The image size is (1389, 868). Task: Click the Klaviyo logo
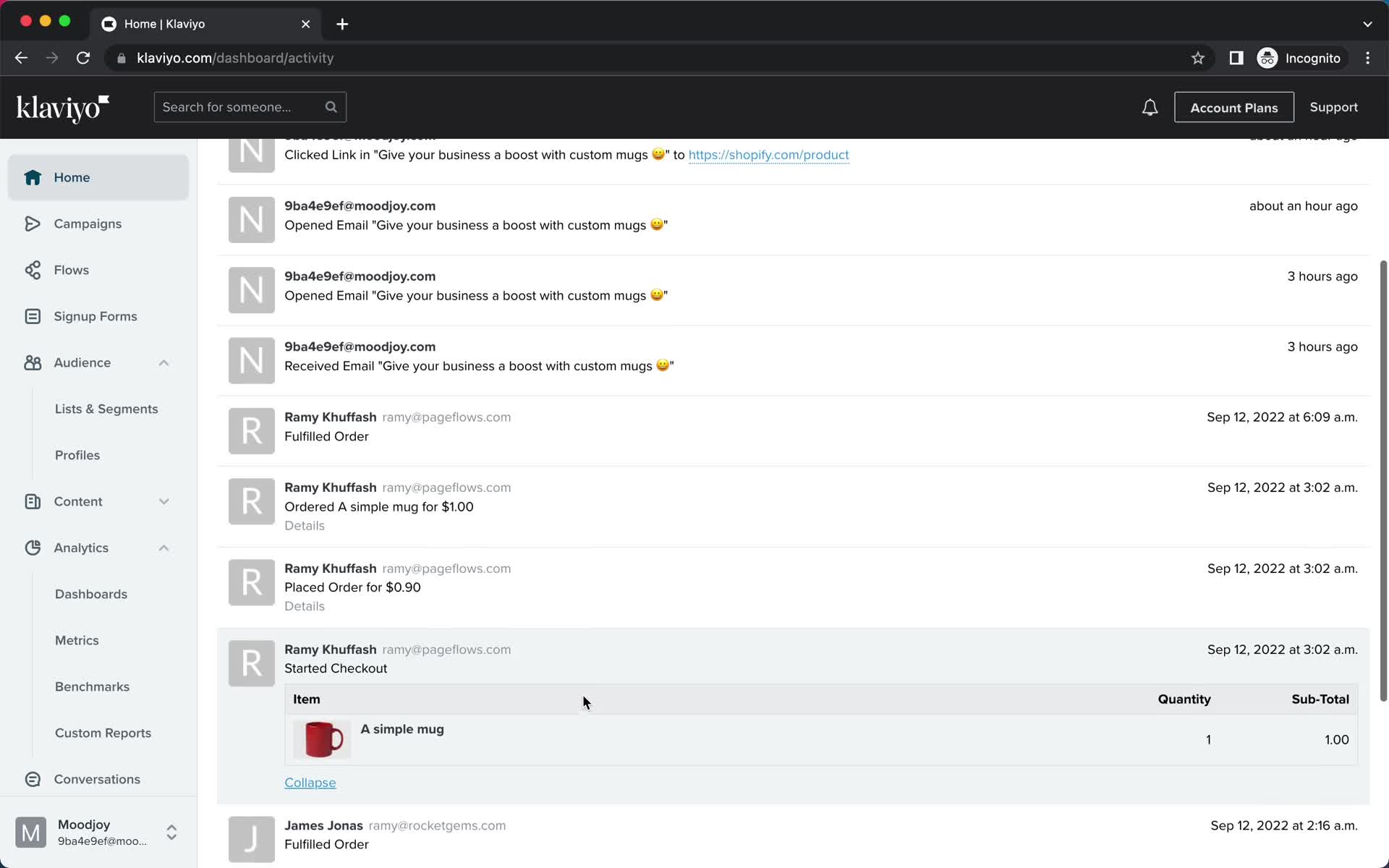[x=63, y=108]
